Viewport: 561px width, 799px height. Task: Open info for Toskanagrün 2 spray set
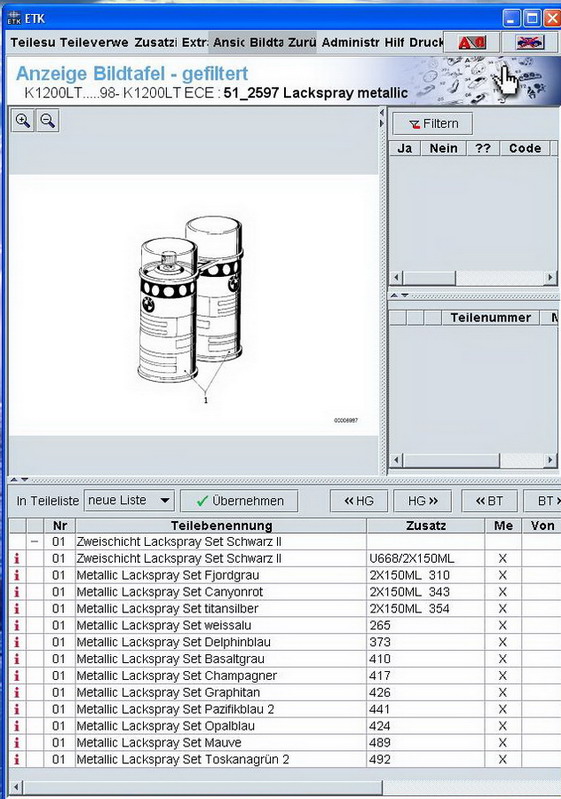click(x=17, y=759)
